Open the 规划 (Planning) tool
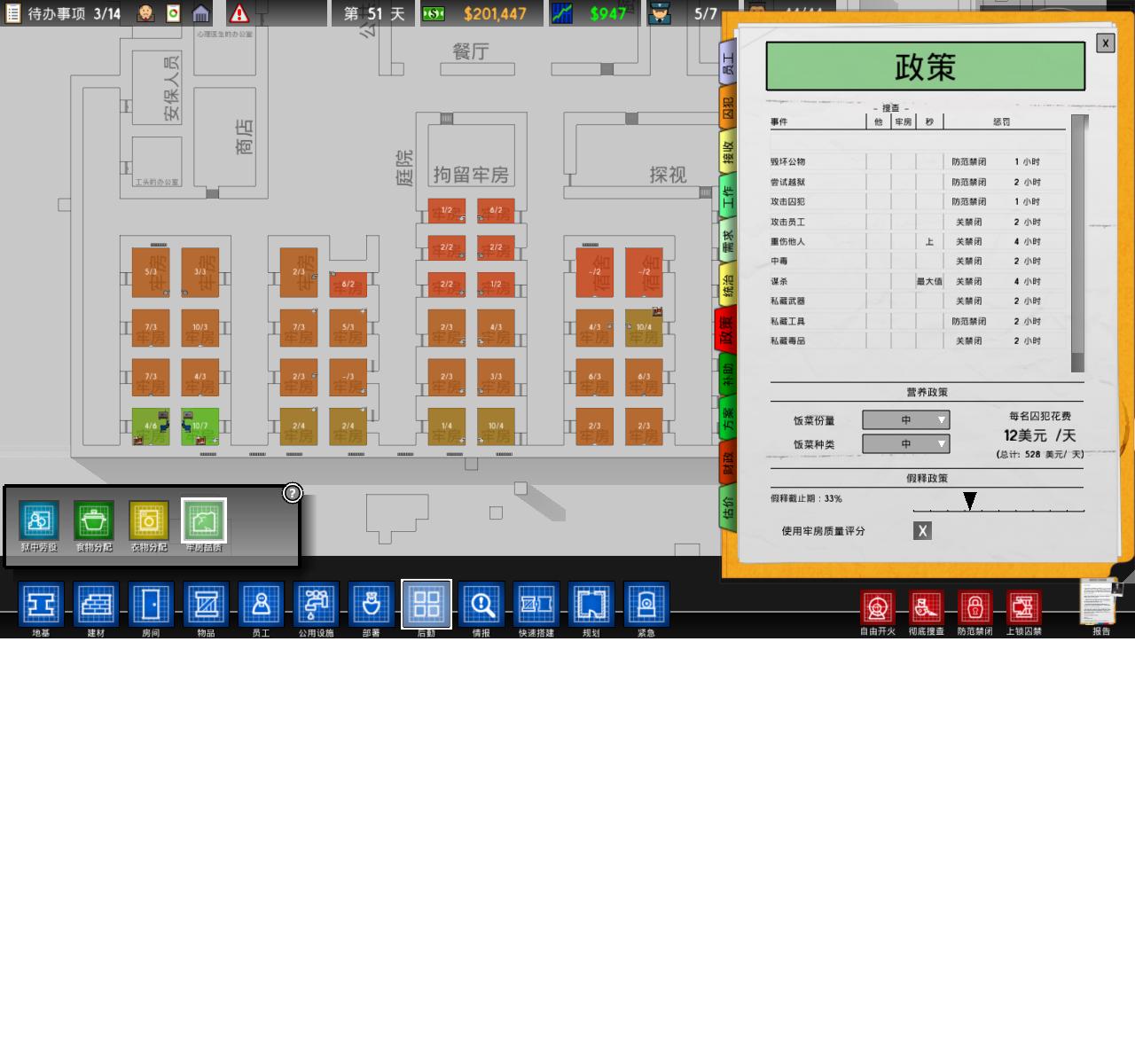The width and height of the screenshot is (1135, 1064). pos(591,605)
